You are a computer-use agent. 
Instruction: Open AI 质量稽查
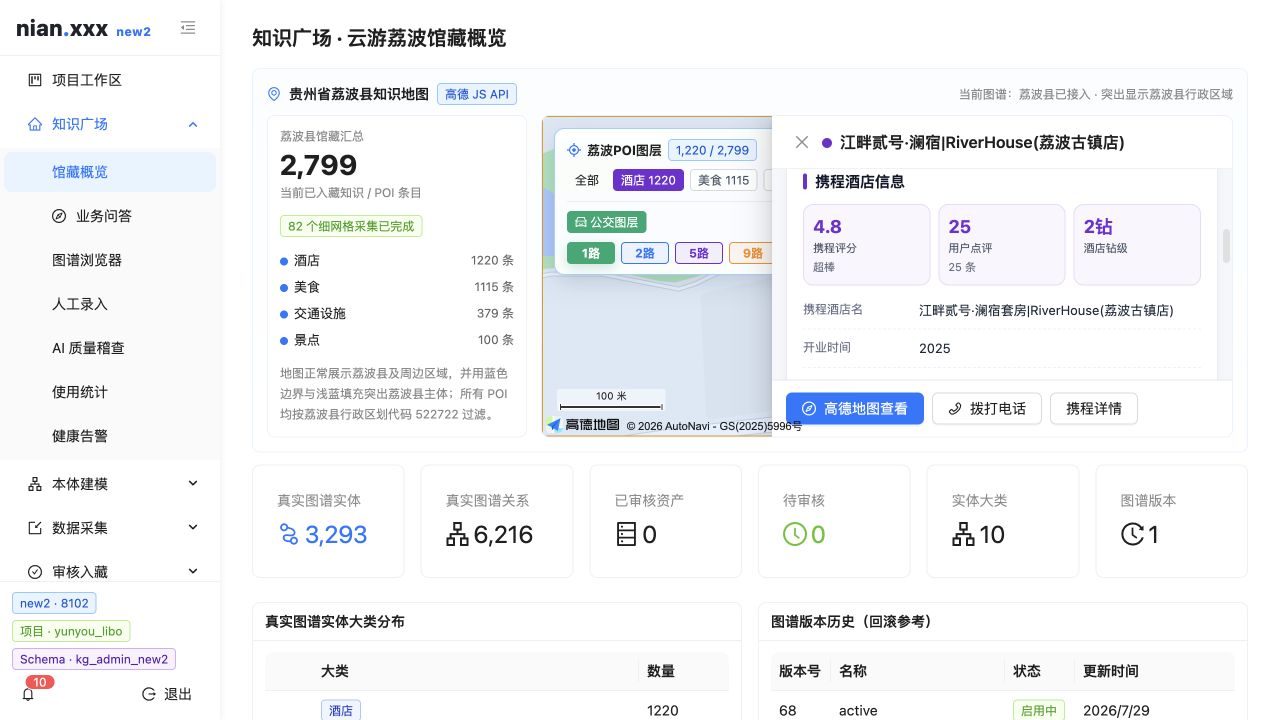110,348
